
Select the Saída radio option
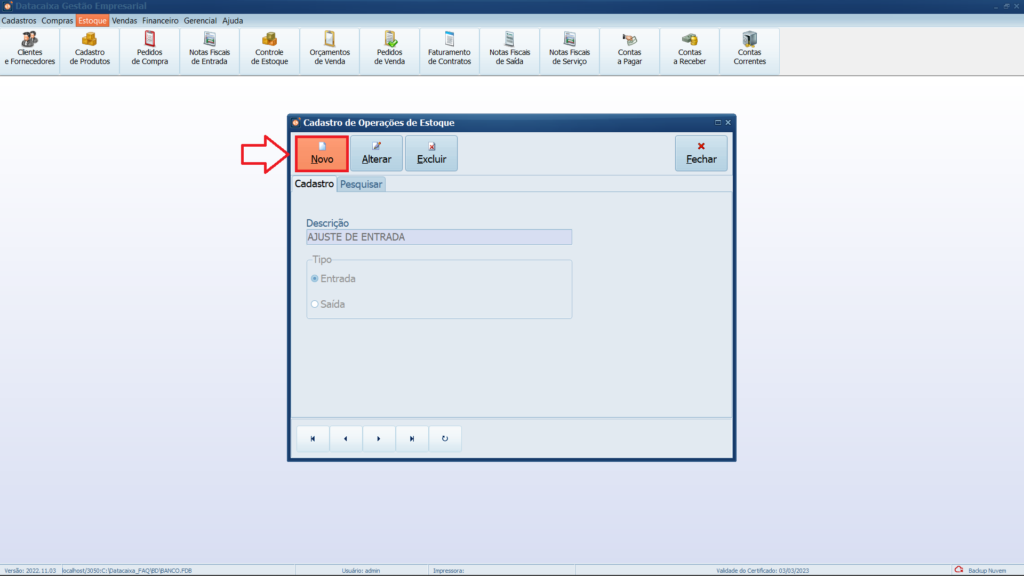click(315, 304)
